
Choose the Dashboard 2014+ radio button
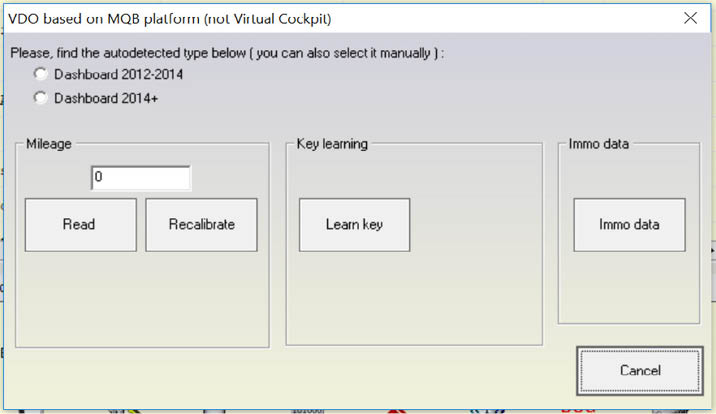pos(41,98)
